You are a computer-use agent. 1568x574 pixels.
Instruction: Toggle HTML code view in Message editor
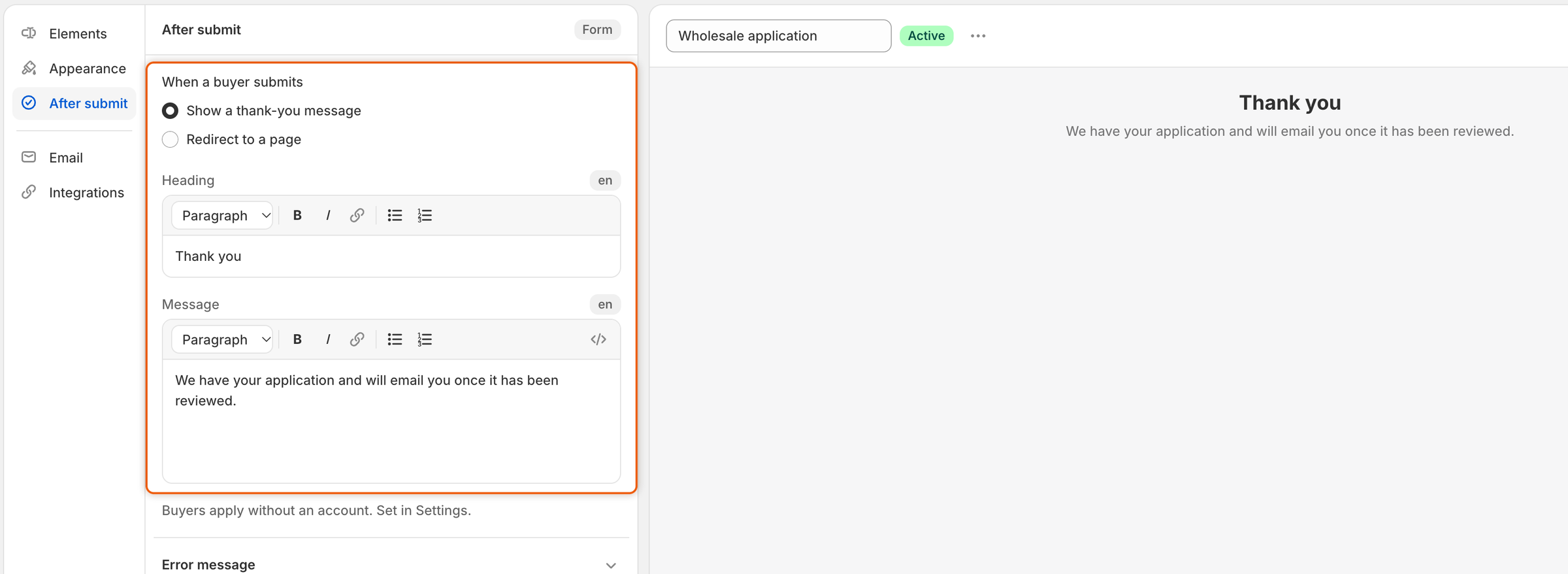point(598,339)
